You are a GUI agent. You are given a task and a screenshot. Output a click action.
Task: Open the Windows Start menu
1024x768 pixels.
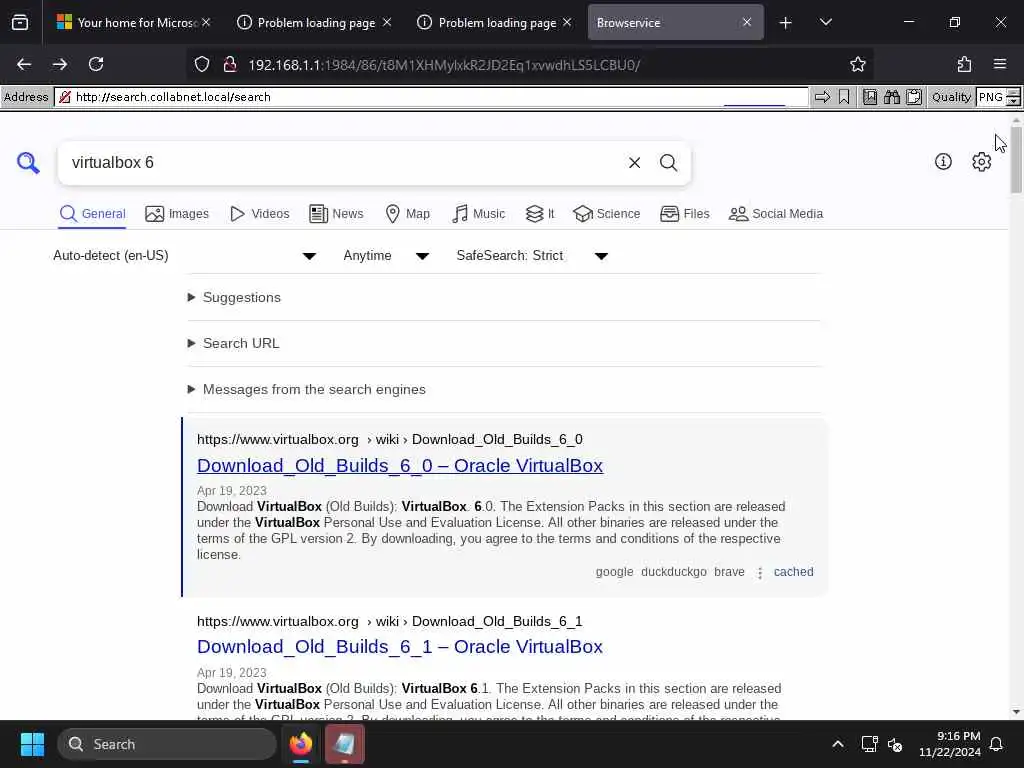(32, 744)
